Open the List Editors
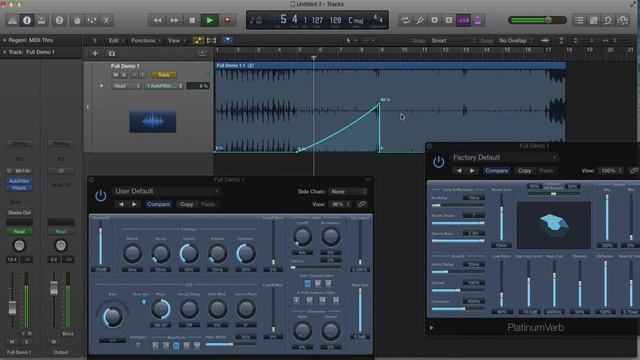 [579, 20]
